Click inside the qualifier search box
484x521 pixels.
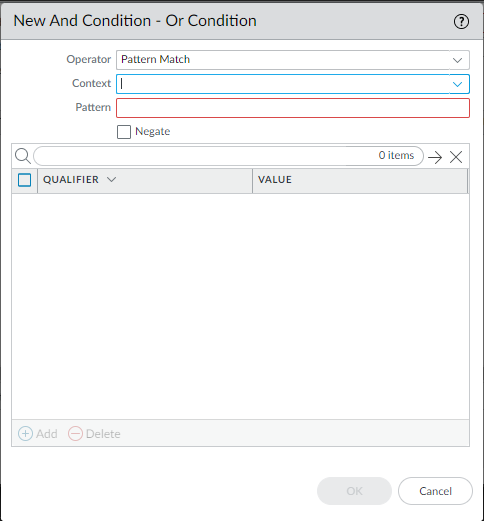207,156
